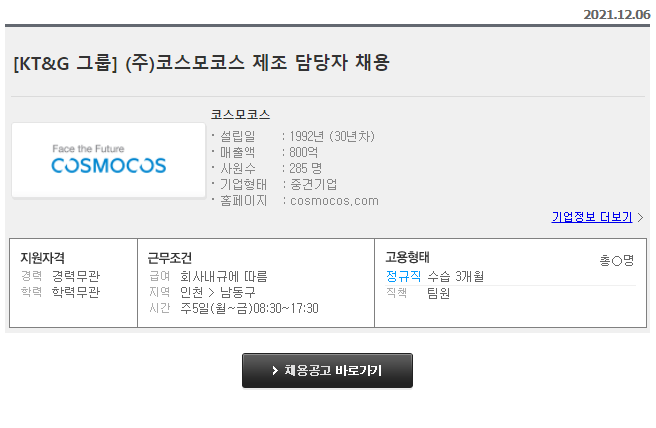Click the 정규직 employment type label
The width and height of the screenshot is (656, 428).
(403, 276)
